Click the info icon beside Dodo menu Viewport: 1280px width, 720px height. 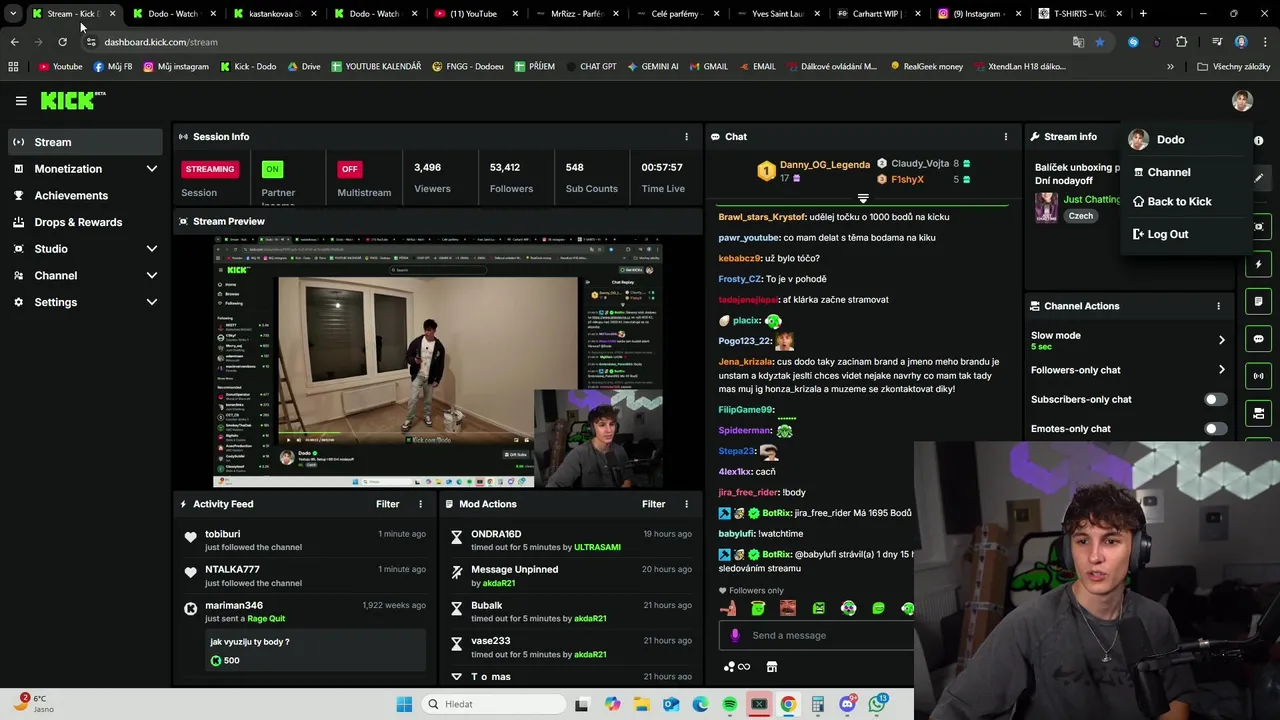(1259, 141)
